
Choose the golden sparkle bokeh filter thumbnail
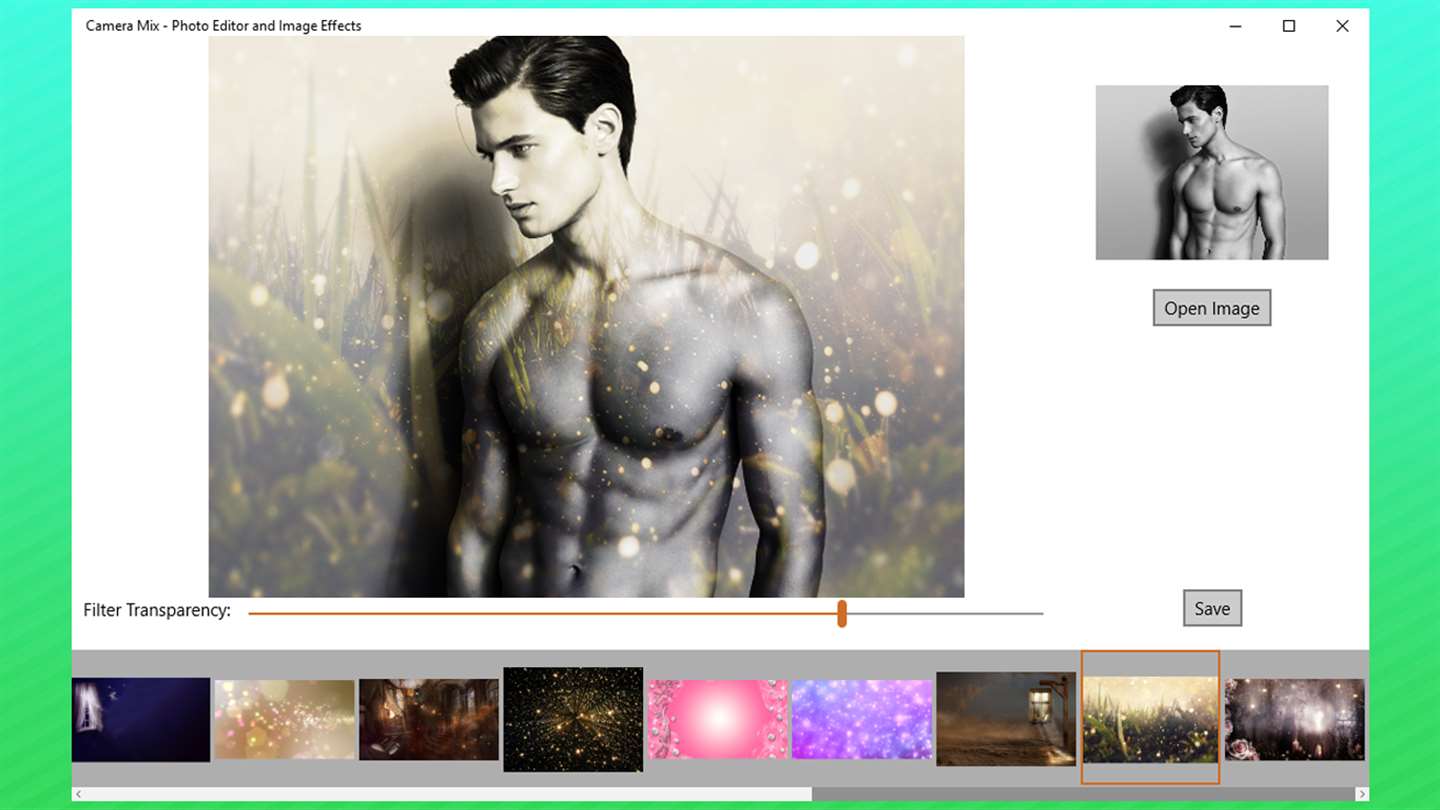(285, 720)
